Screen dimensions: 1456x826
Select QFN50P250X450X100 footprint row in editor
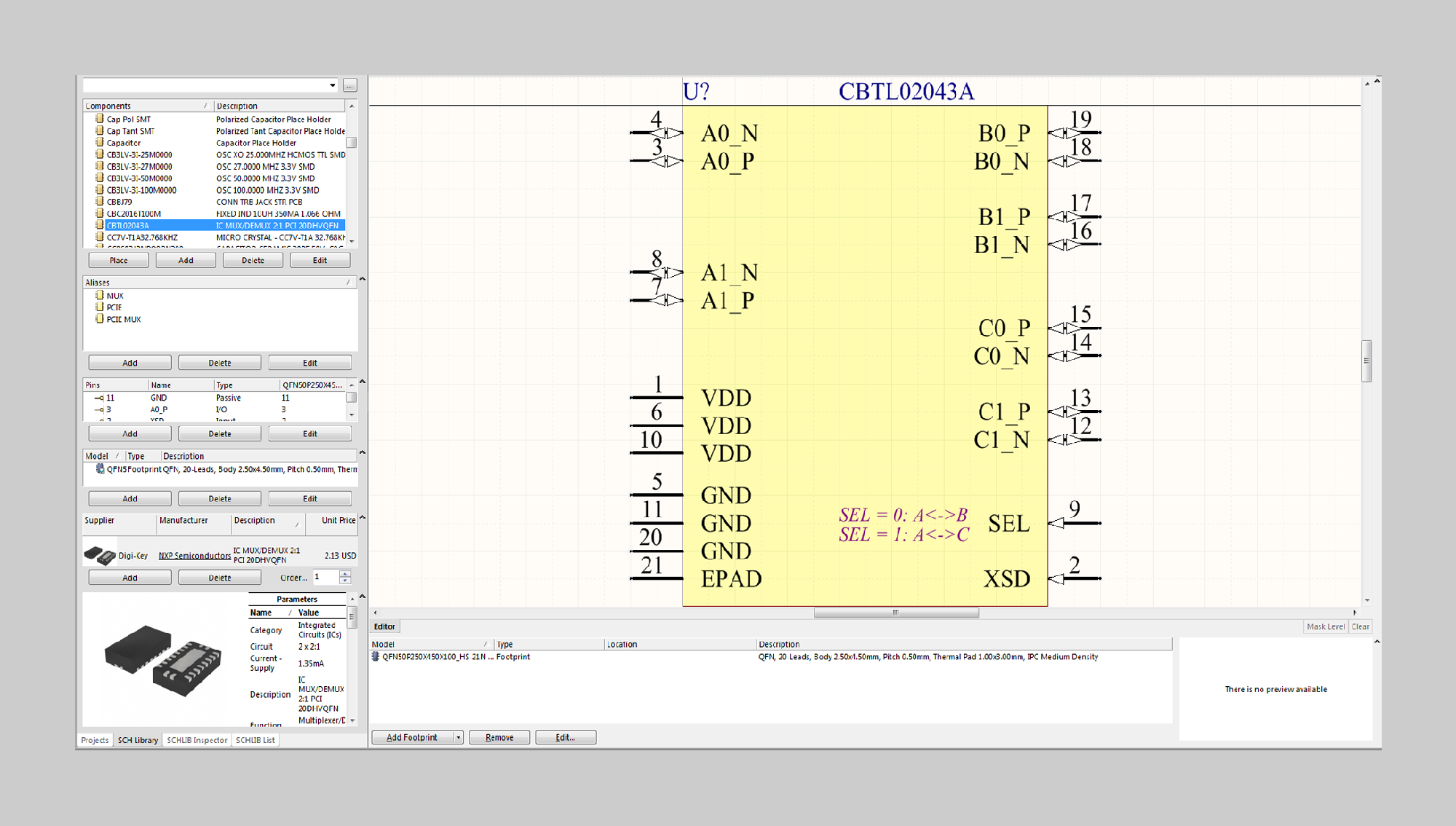point(771,656)
